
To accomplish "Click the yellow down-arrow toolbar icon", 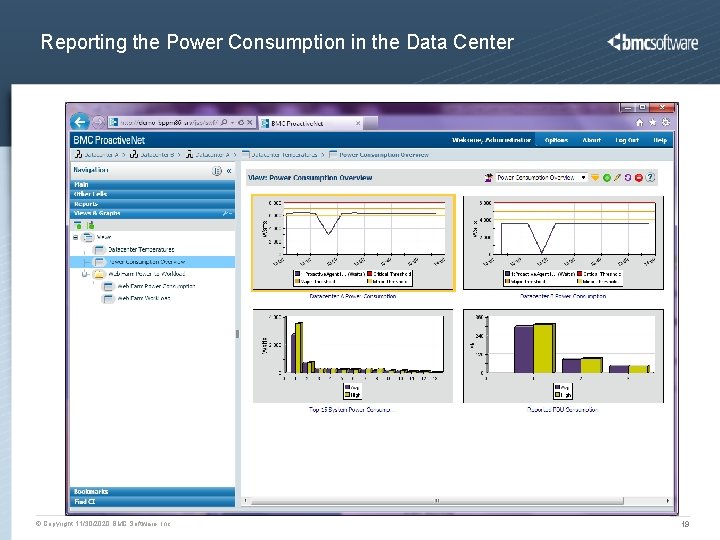I will 595,178.
